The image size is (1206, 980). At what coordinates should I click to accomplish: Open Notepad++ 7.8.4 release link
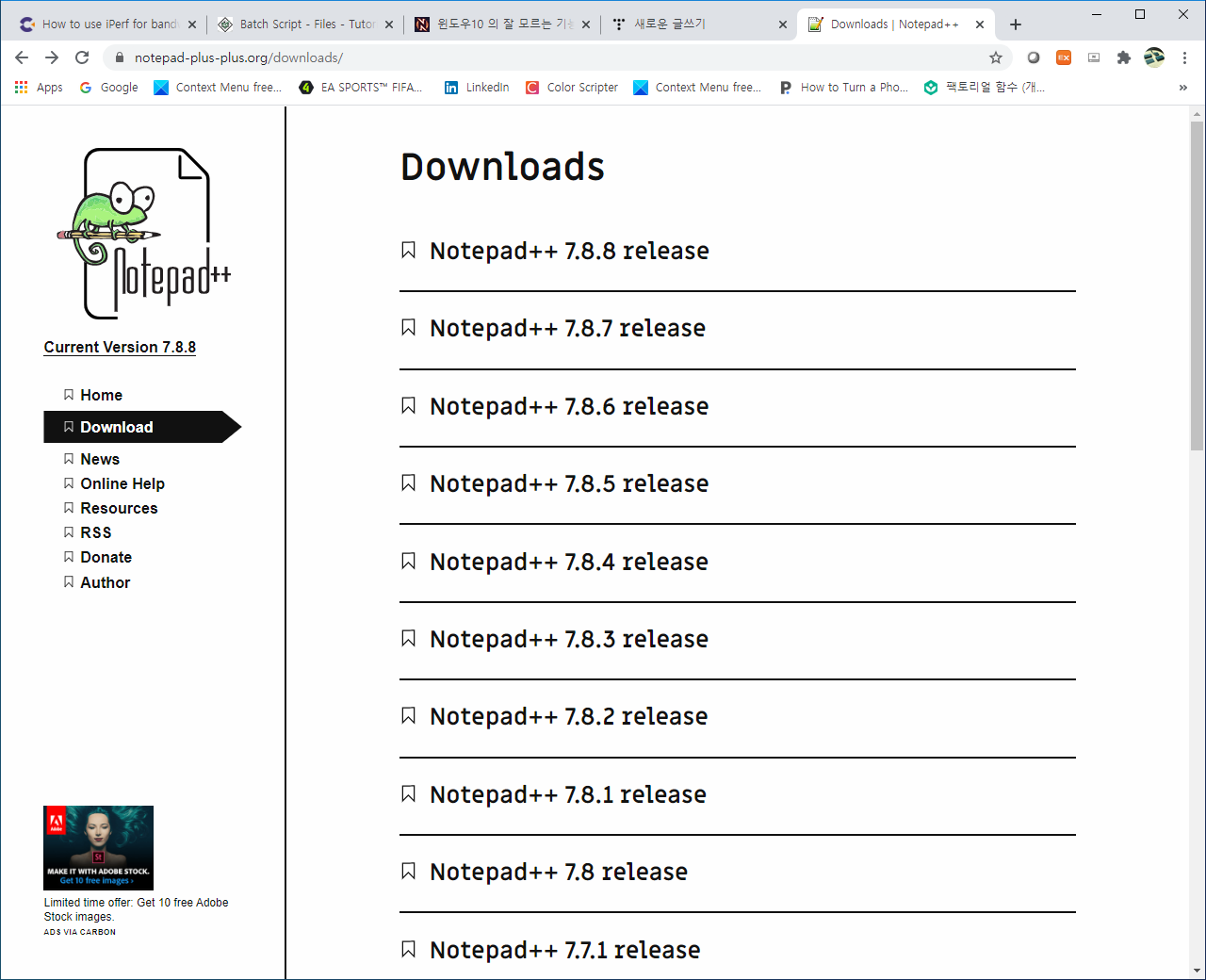click(x=569, y=562)
